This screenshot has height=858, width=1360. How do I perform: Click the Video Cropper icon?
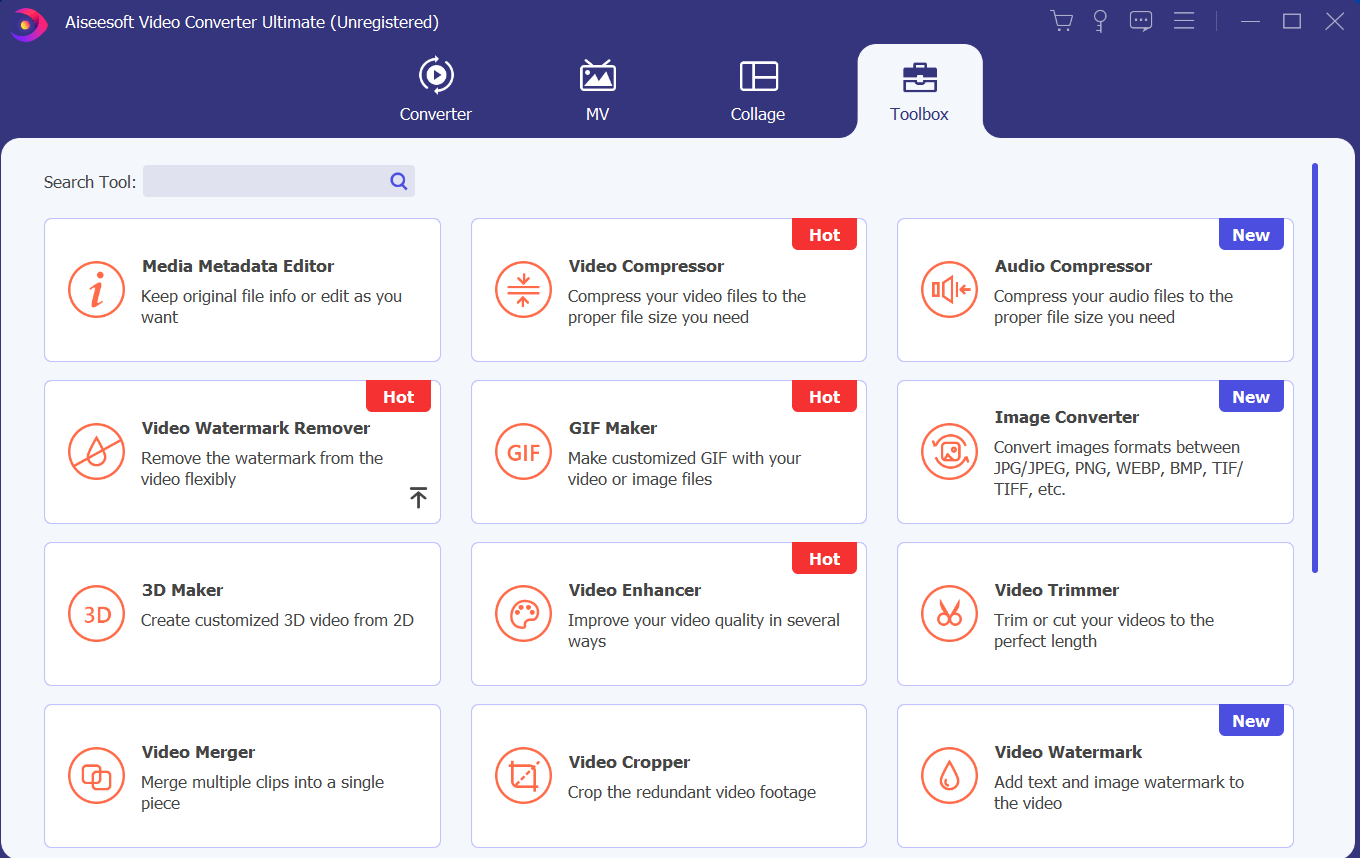pyautogui.click(x=523, y=776)
